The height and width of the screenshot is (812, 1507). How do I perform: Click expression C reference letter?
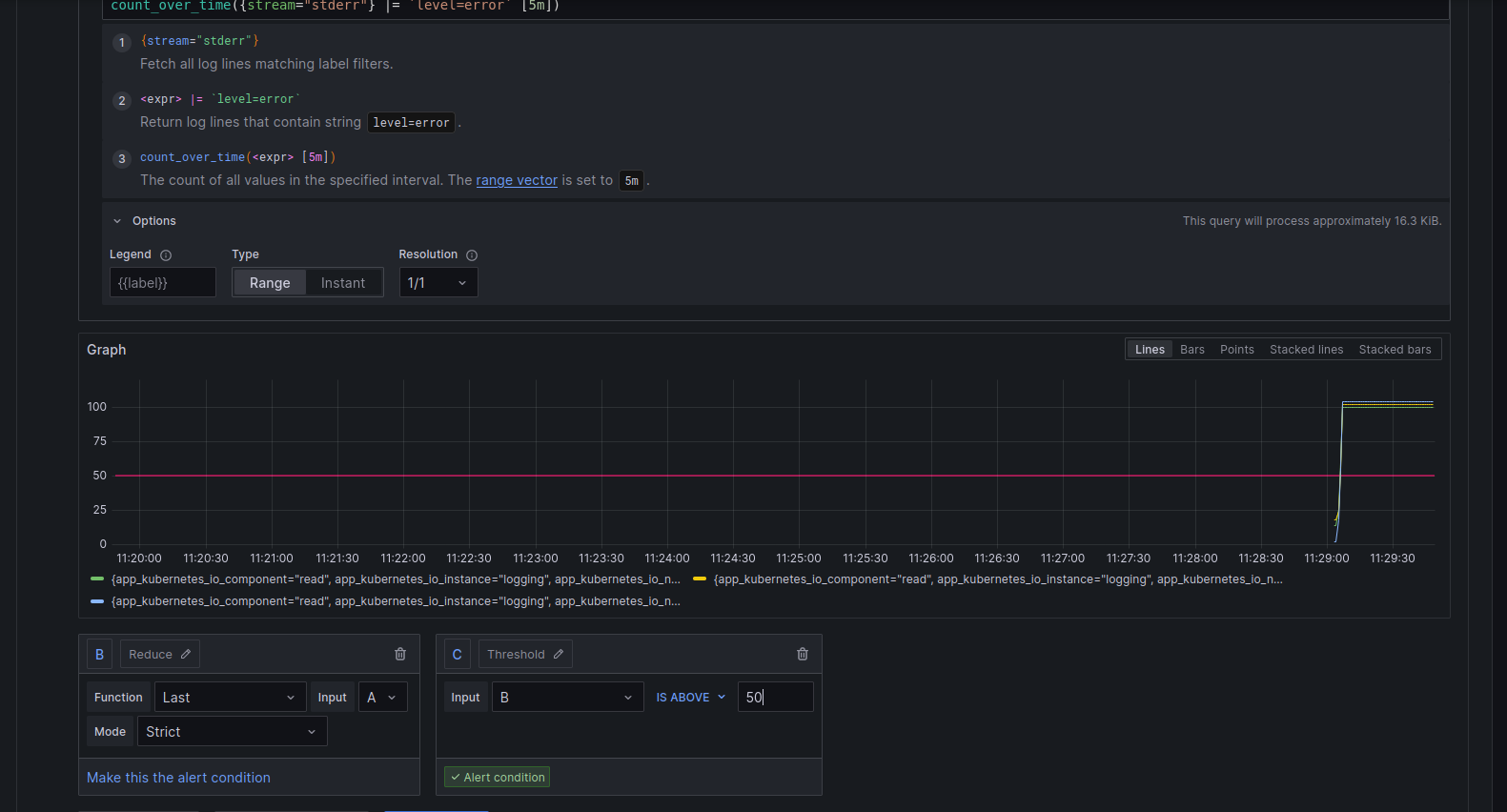tap(458, 655)
